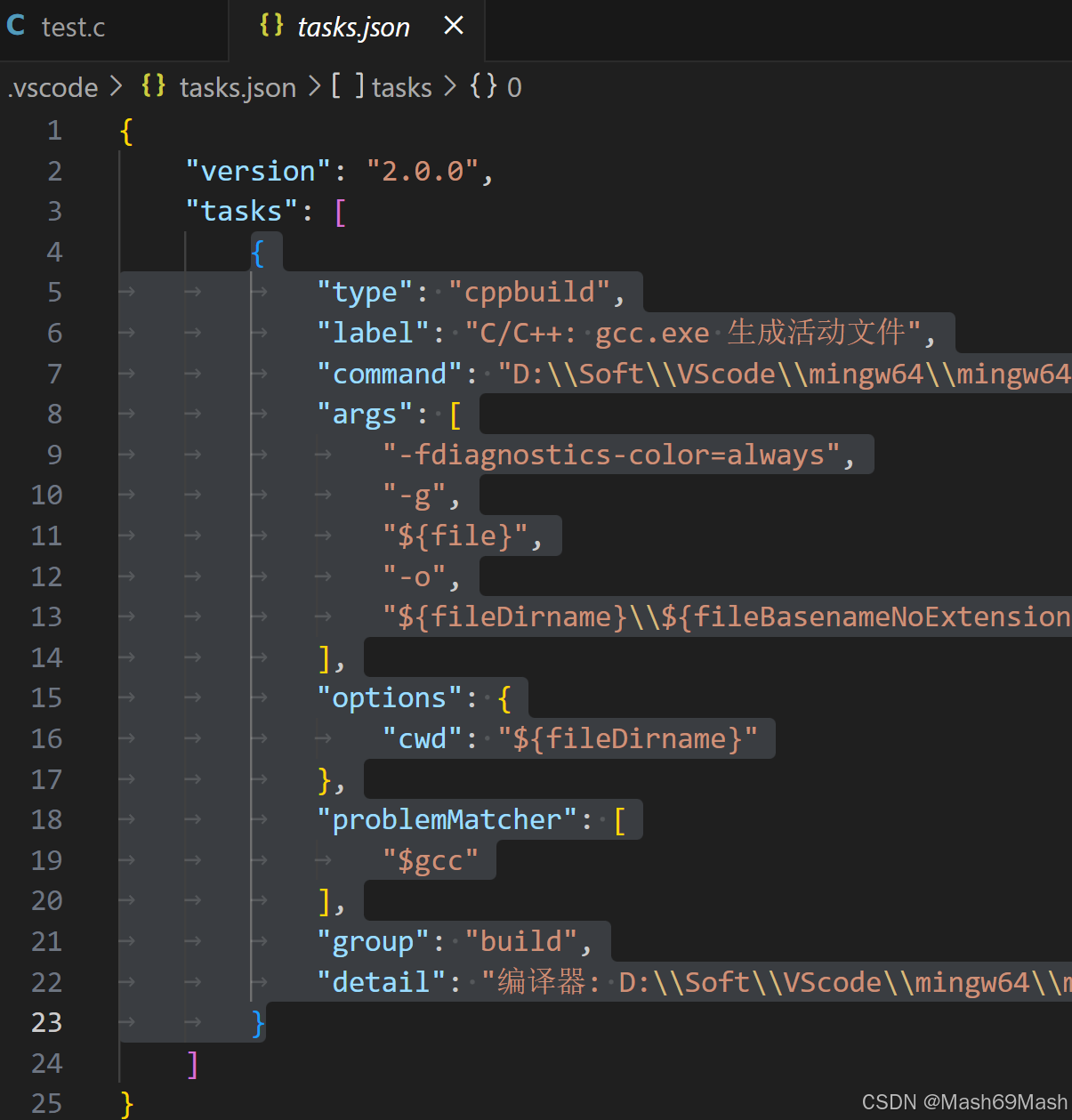Image resolution: width=1072 pixels, height=1120 pixels.
Task: Close the tasks.json tab
Action: (x=454, y=25)
